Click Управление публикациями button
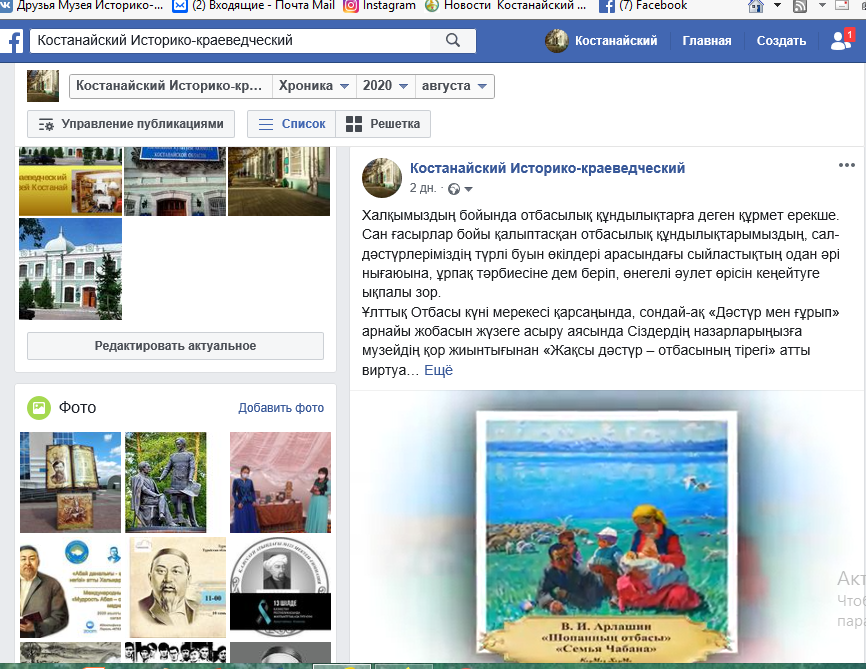The image size is (866, 669). click(x=131, y=124)
